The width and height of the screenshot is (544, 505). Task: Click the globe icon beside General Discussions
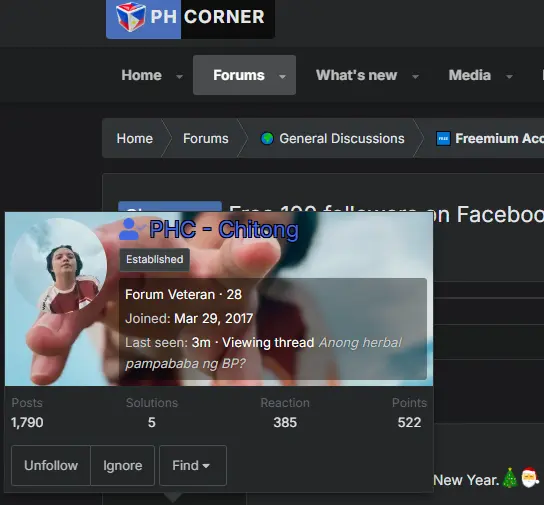267,139
